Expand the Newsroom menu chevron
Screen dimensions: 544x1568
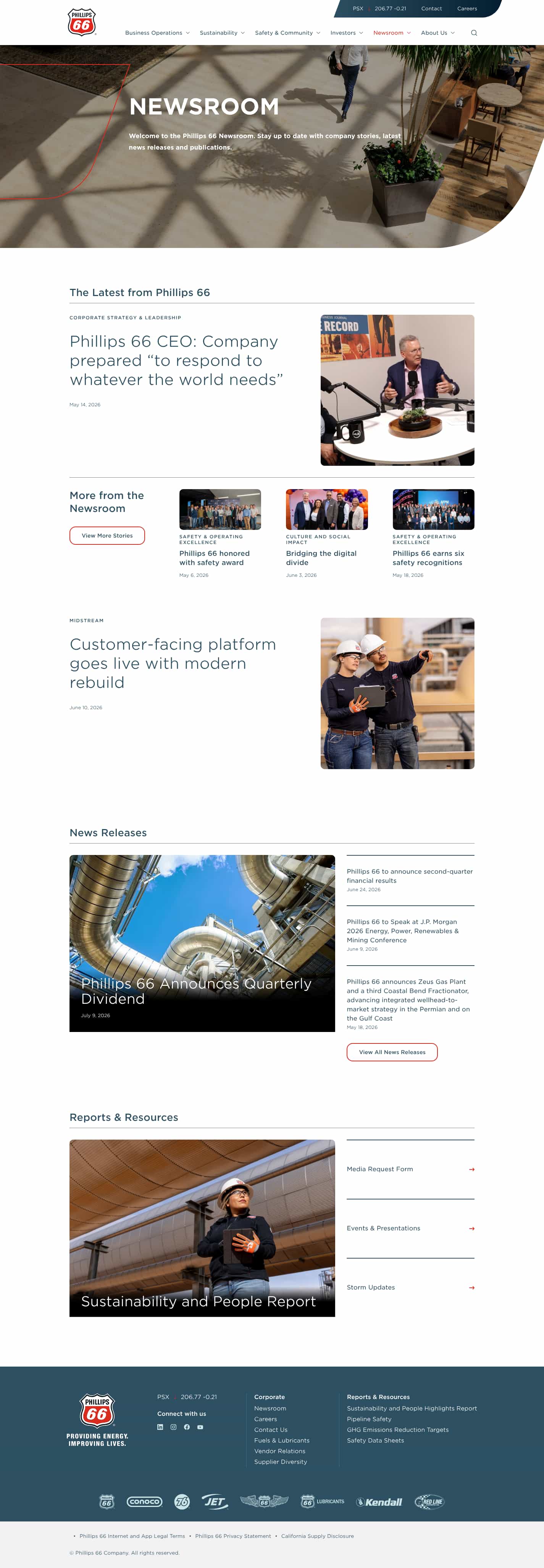[409, 33]
